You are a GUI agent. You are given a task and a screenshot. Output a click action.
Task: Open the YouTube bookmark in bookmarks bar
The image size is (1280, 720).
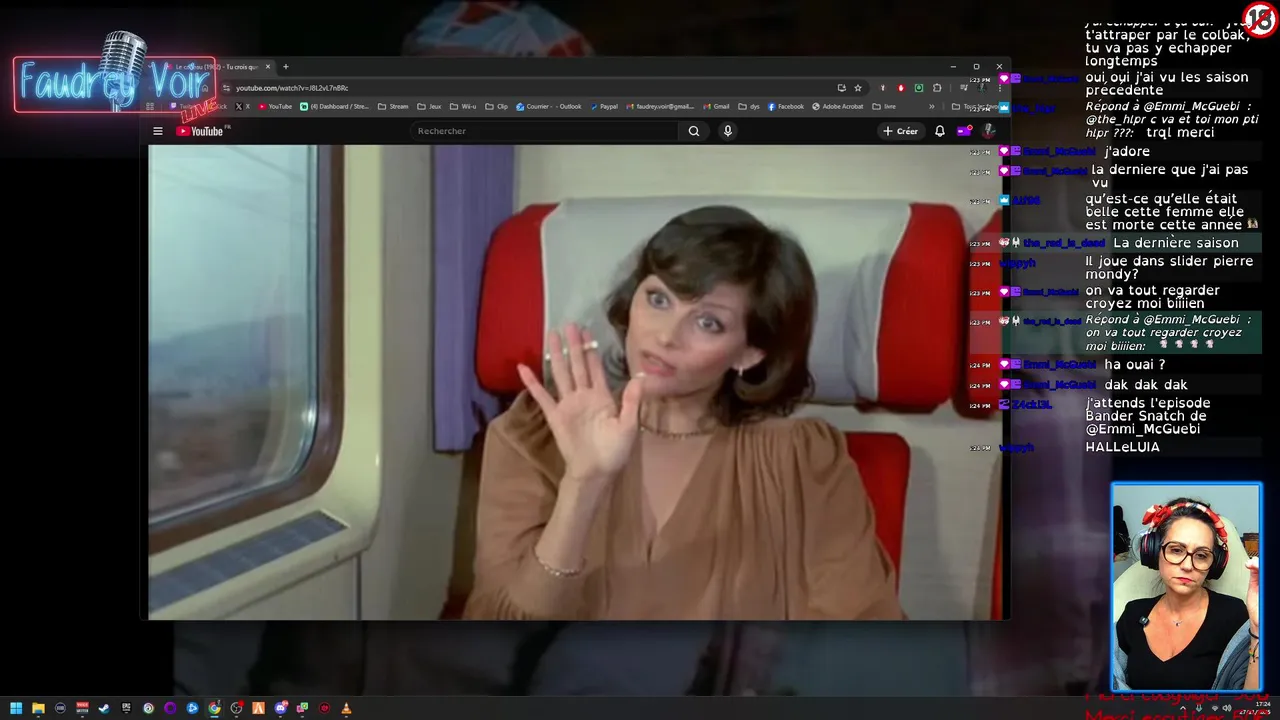tap(276, 106)
